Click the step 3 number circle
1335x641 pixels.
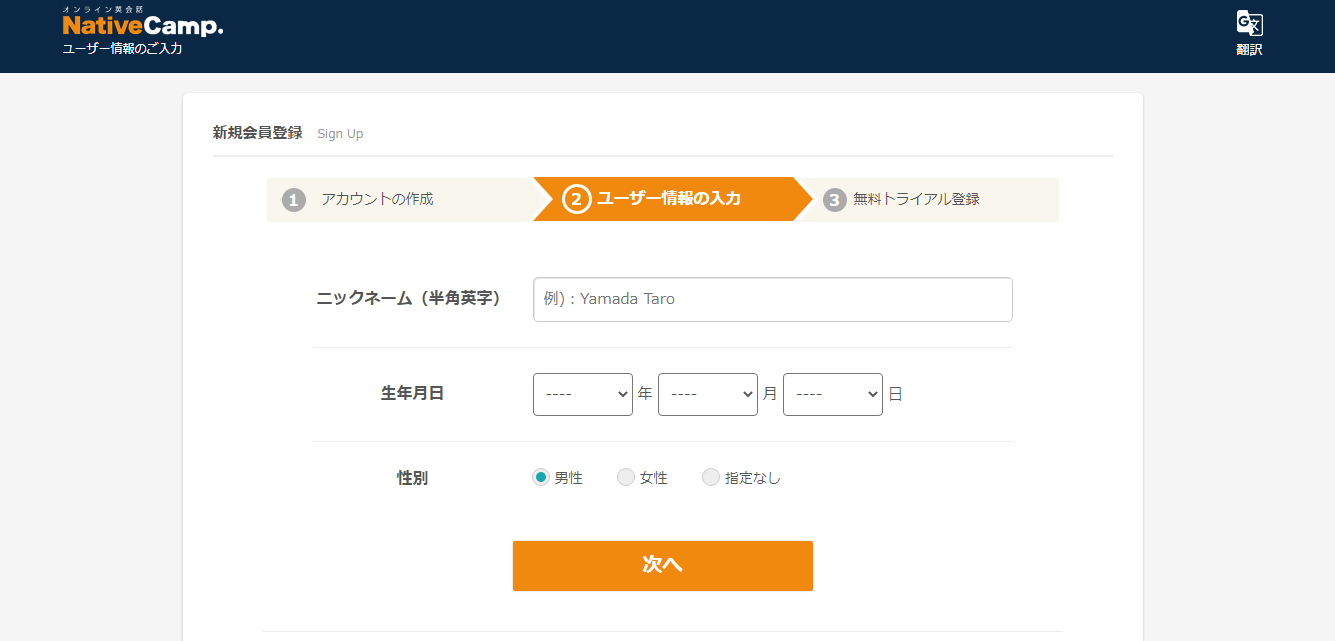coord(835,200)
